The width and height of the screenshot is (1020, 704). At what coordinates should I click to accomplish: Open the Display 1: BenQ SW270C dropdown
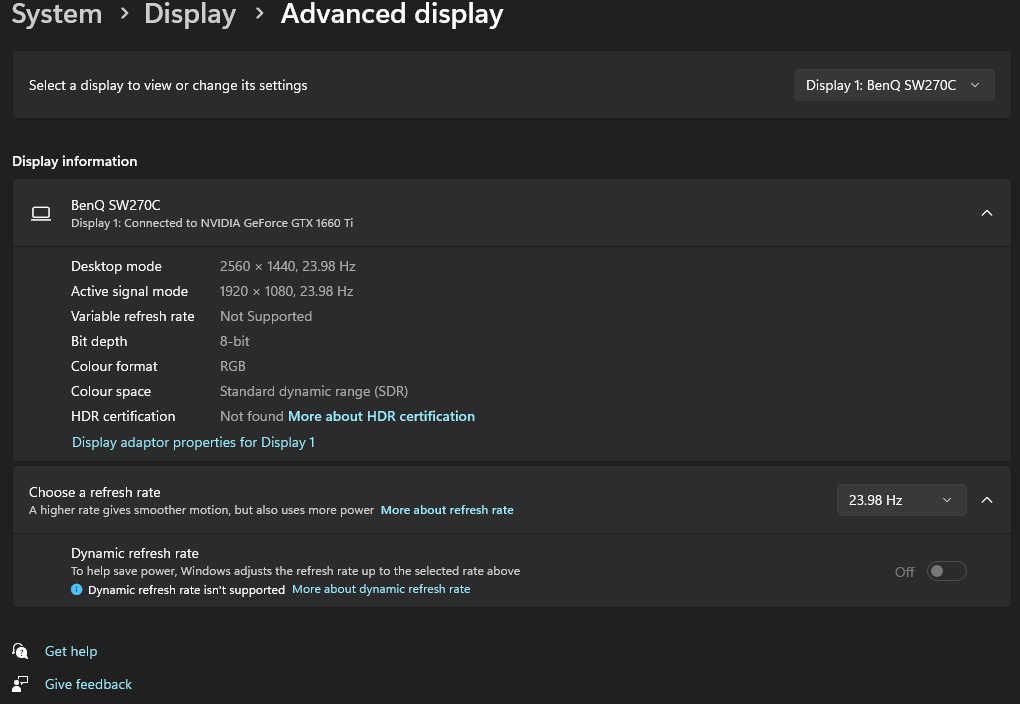click(x=894, y=85)
